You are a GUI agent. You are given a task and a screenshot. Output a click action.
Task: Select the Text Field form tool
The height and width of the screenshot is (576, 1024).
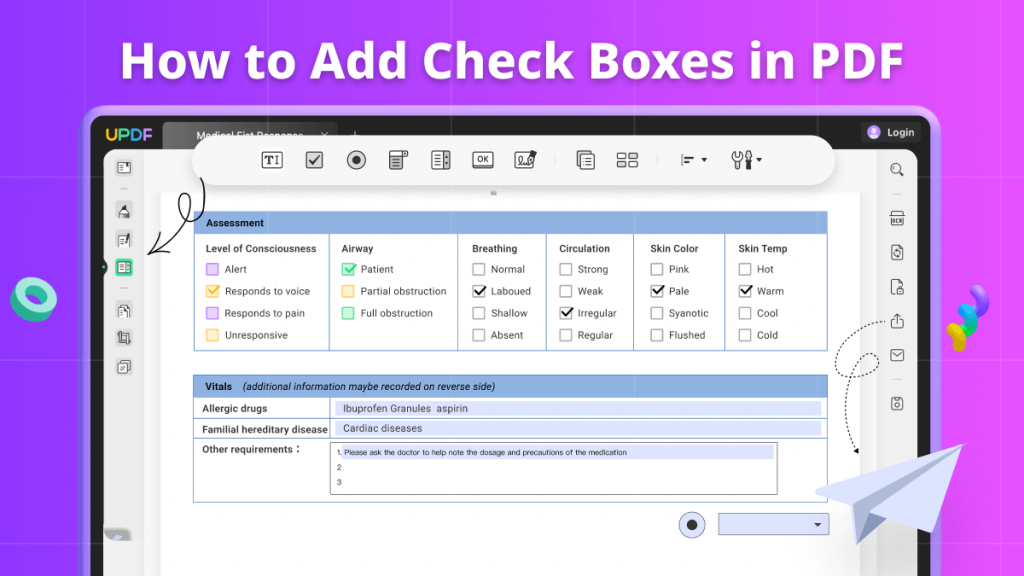pyautogui.click(x=271, y=160)
